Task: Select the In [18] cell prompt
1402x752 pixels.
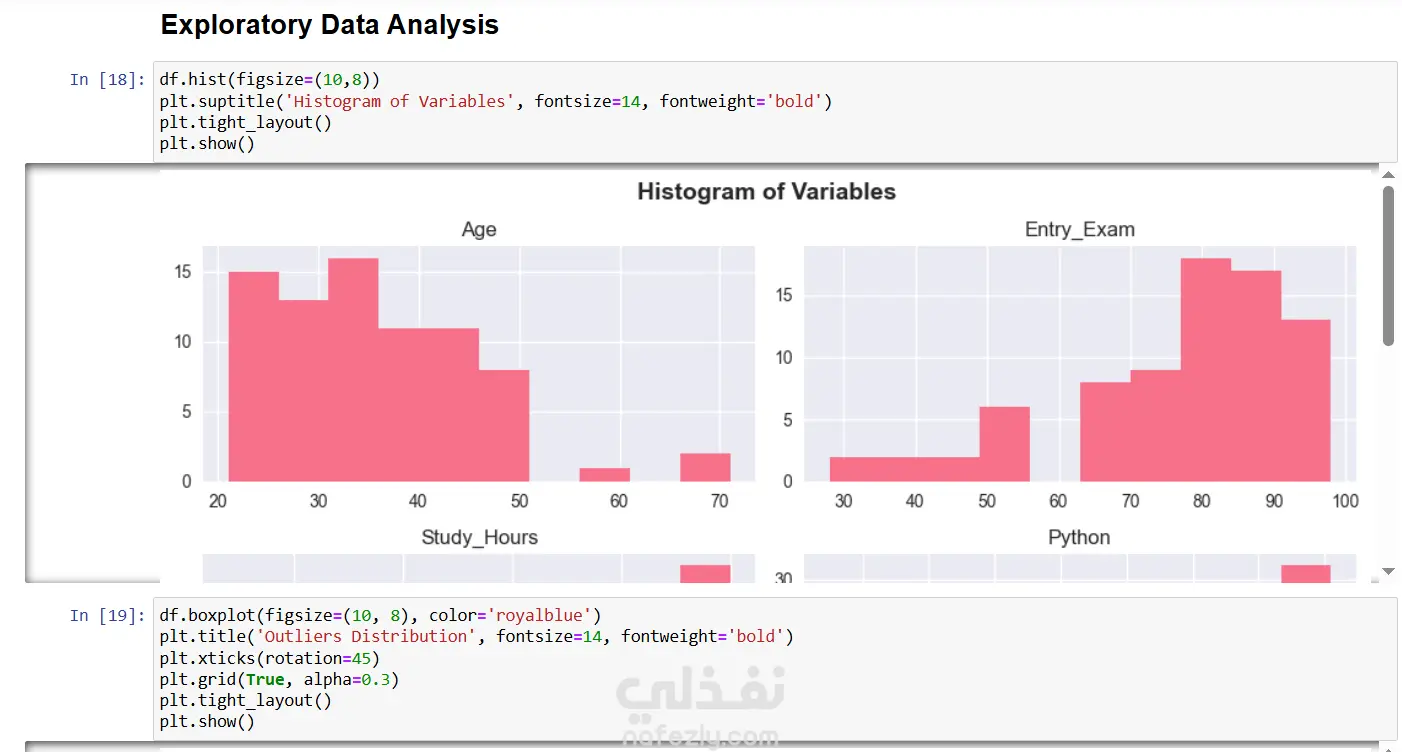Action: tap(107, 80)
